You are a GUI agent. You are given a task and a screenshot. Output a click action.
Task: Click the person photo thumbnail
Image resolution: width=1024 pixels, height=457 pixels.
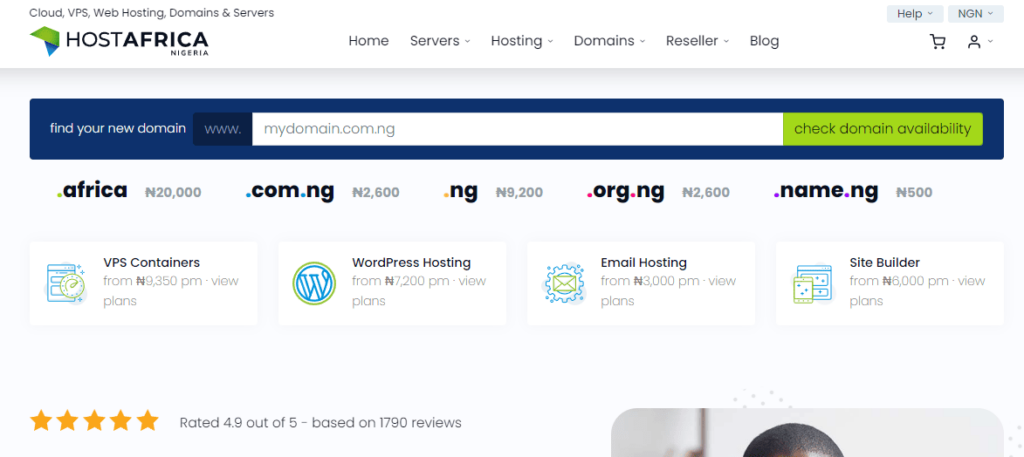(807, 433)
